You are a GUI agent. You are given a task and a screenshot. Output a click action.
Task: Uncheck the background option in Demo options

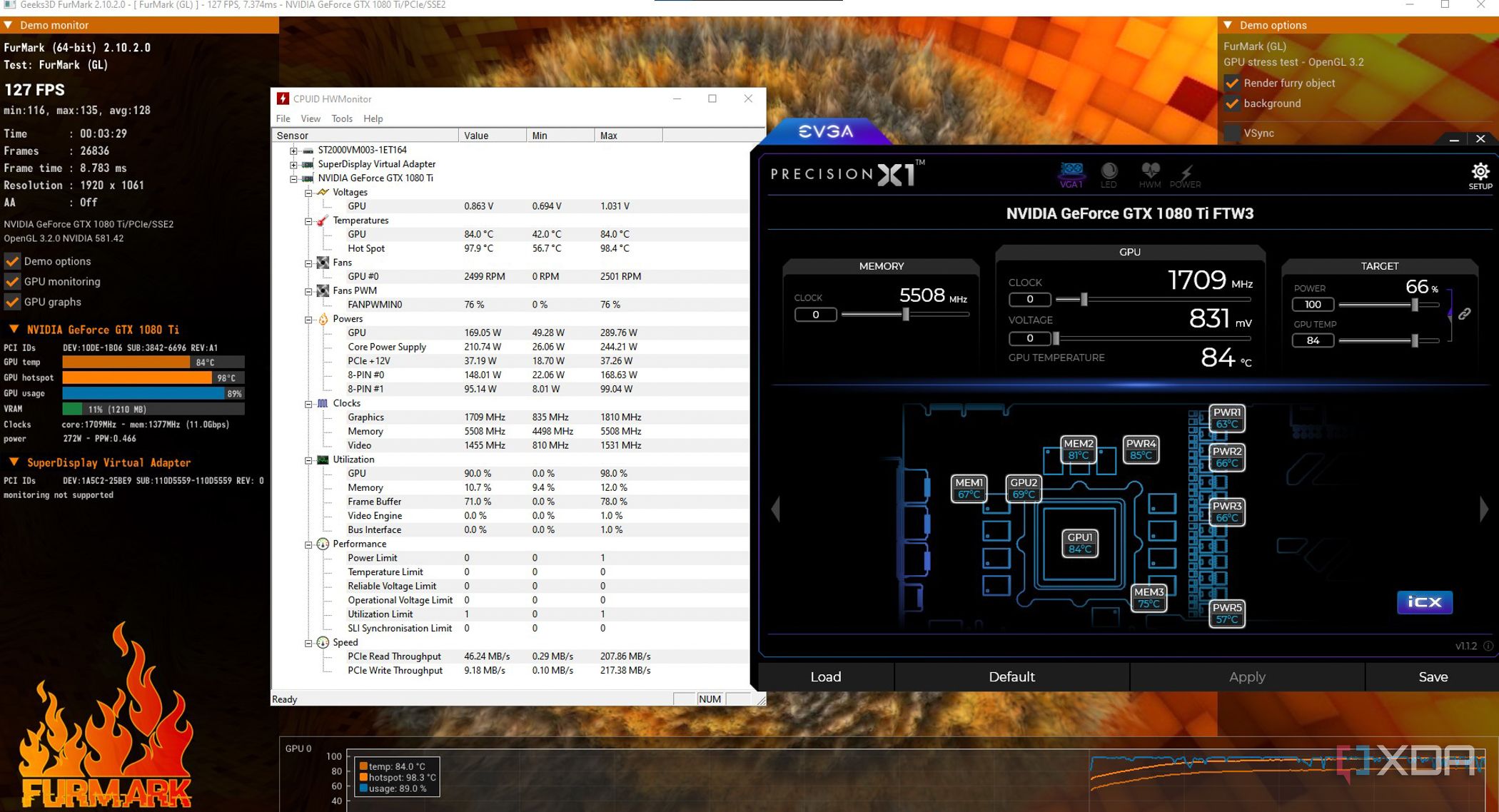click(1232, 103)
